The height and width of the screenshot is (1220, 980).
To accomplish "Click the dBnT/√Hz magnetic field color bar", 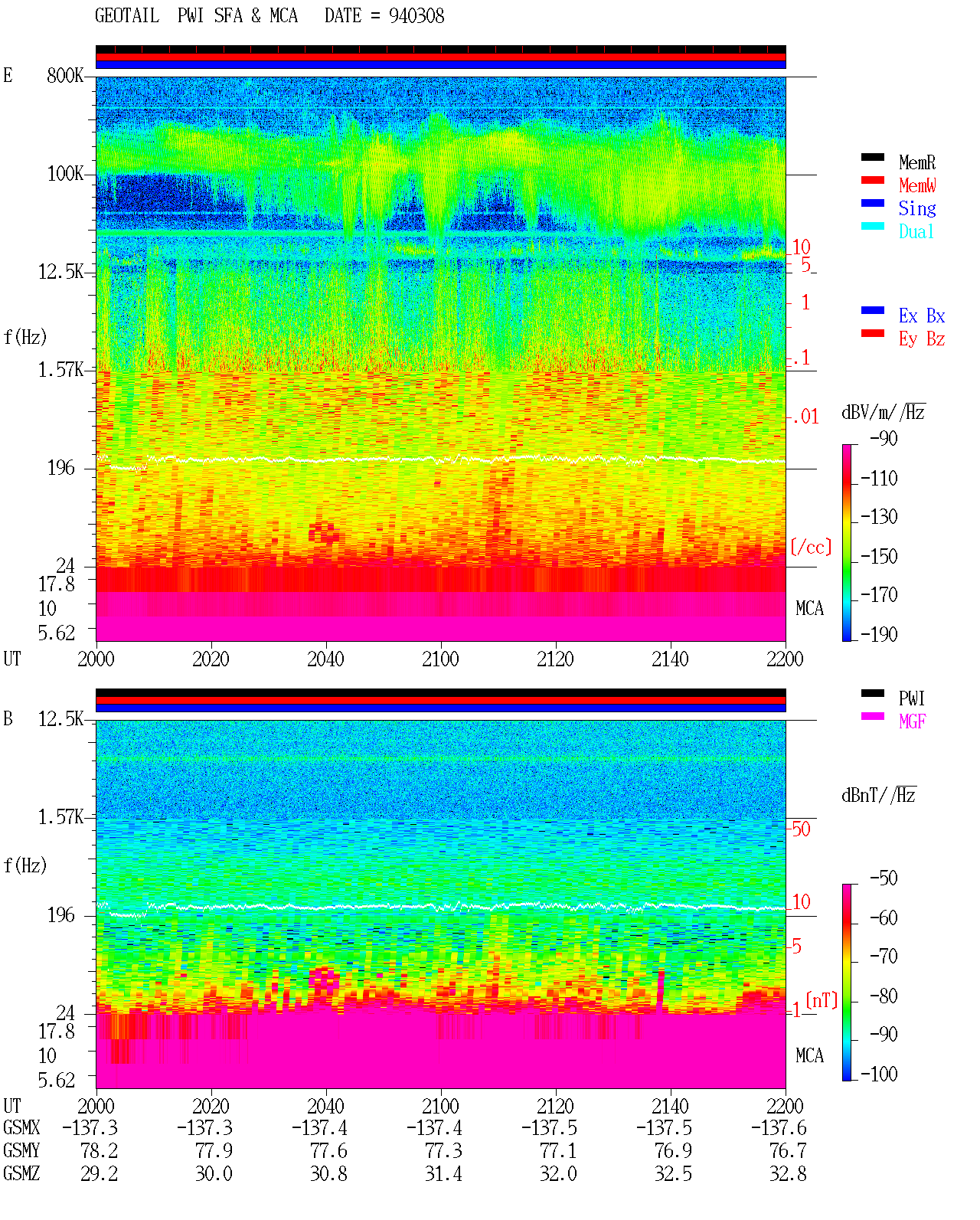I will click(847, 983).
